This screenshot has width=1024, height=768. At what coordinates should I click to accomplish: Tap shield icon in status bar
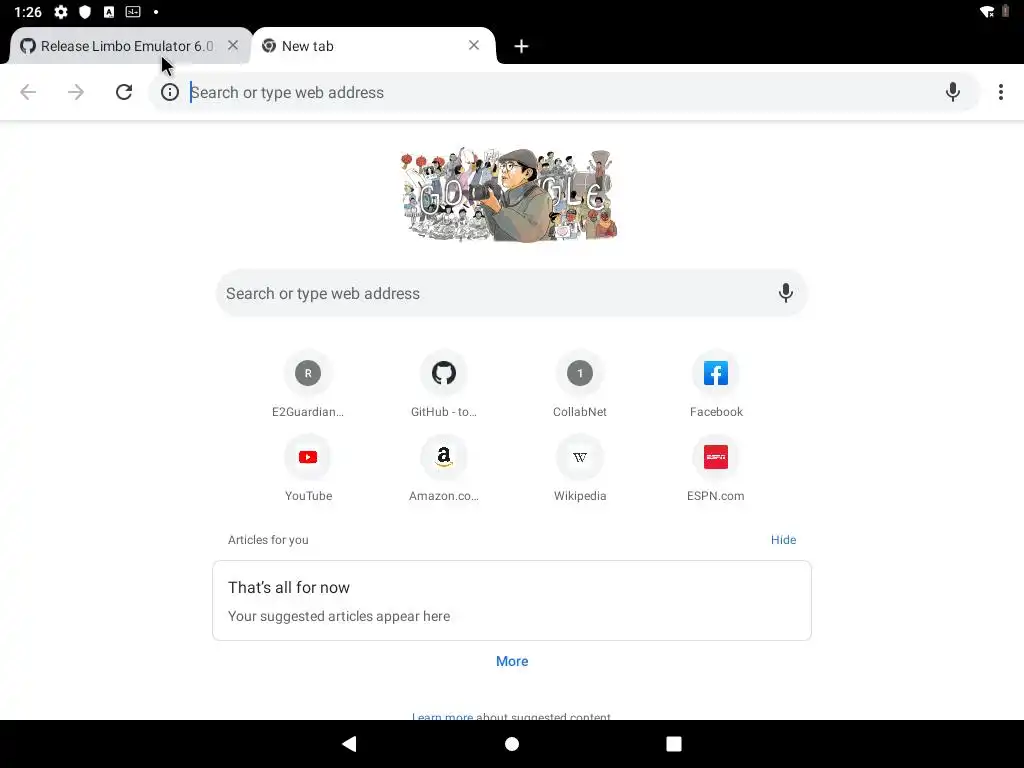coord(85,12)
